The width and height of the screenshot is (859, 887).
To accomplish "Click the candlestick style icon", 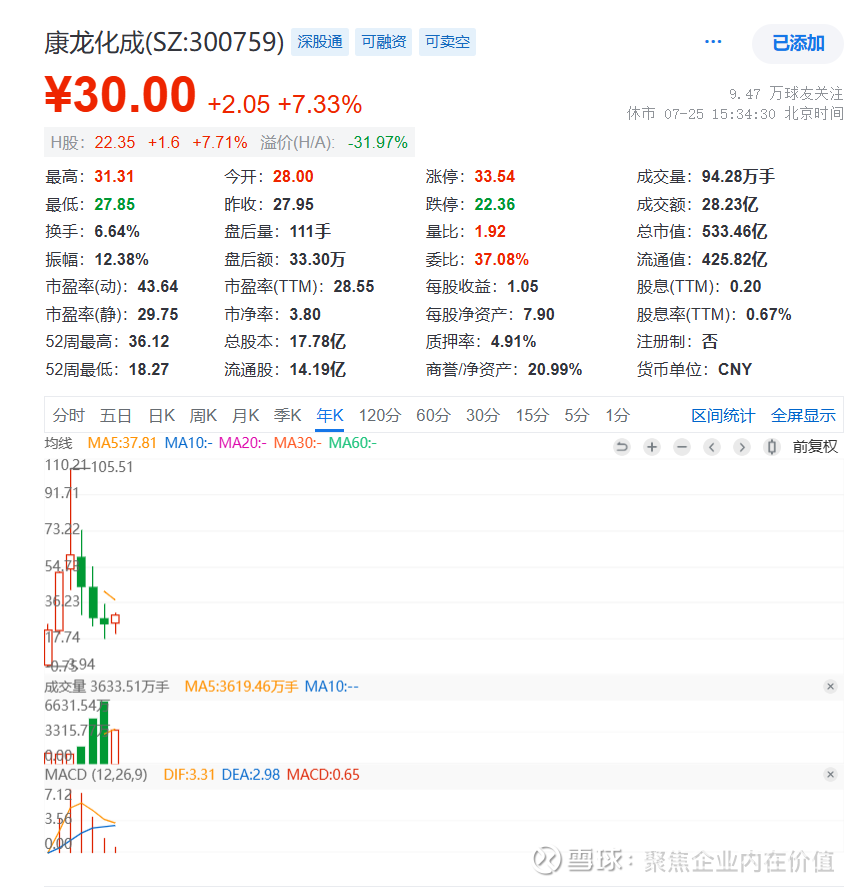I will [x=771, y=447].
